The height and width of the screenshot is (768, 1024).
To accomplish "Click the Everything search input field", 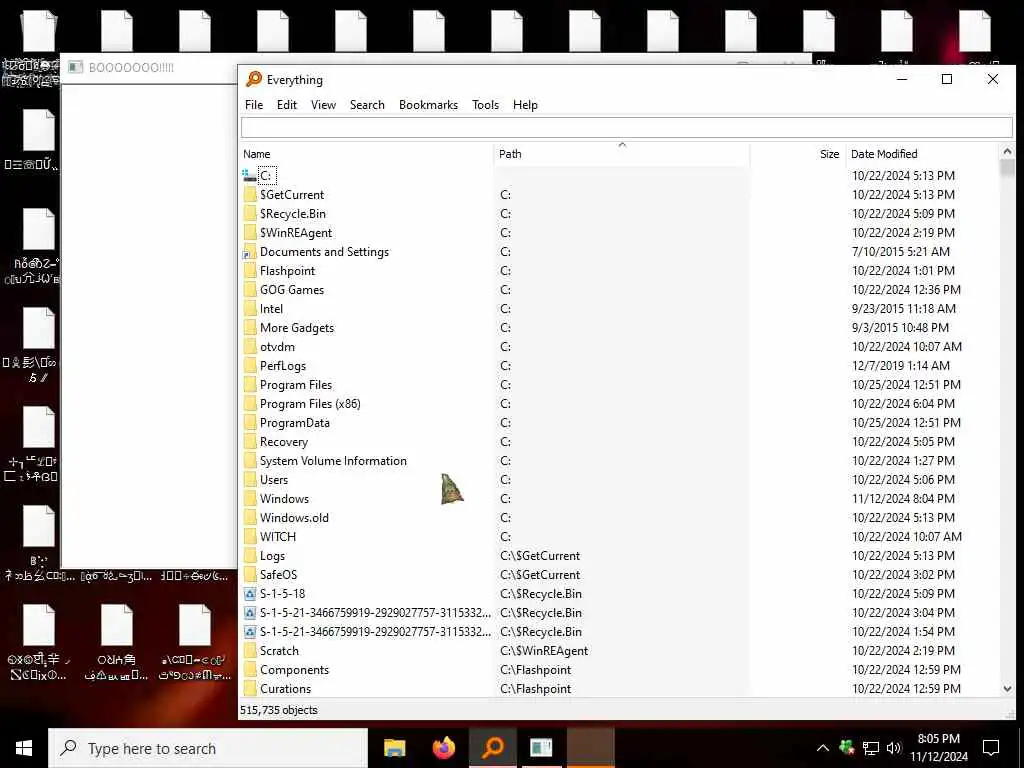I will click(626, 127).
